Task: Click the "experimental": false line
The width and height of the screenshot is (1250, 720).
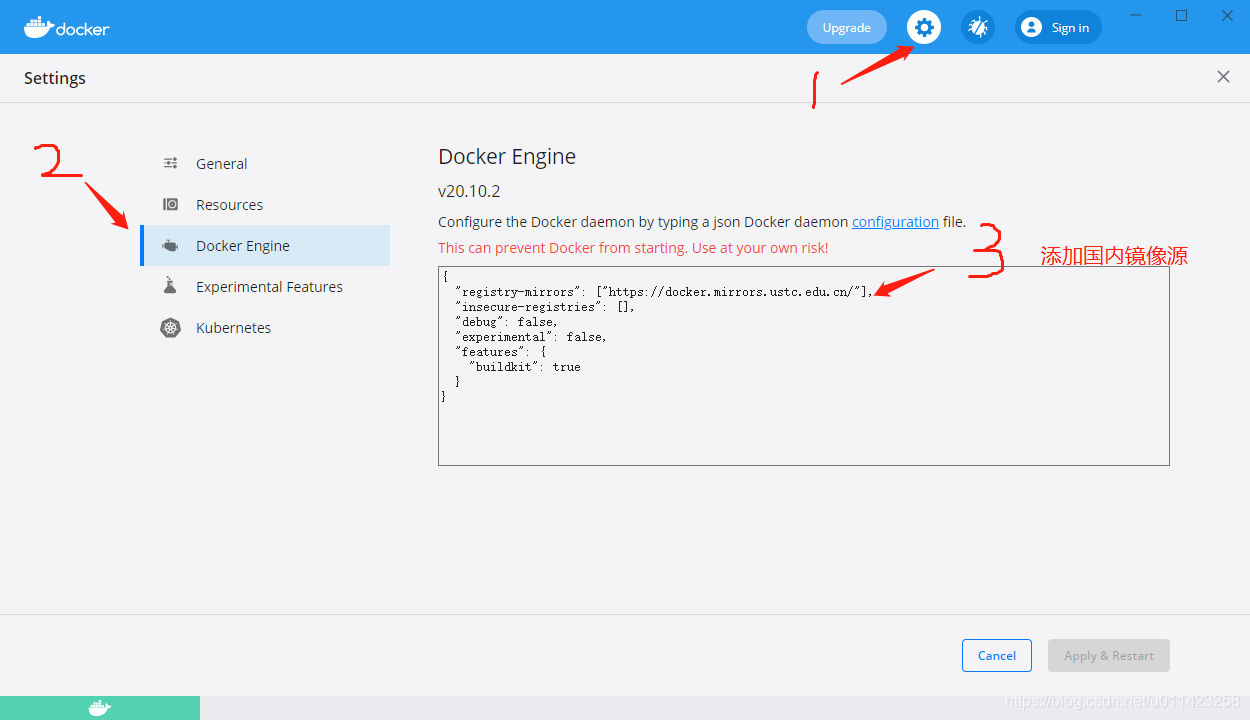Action: [531, 336]
